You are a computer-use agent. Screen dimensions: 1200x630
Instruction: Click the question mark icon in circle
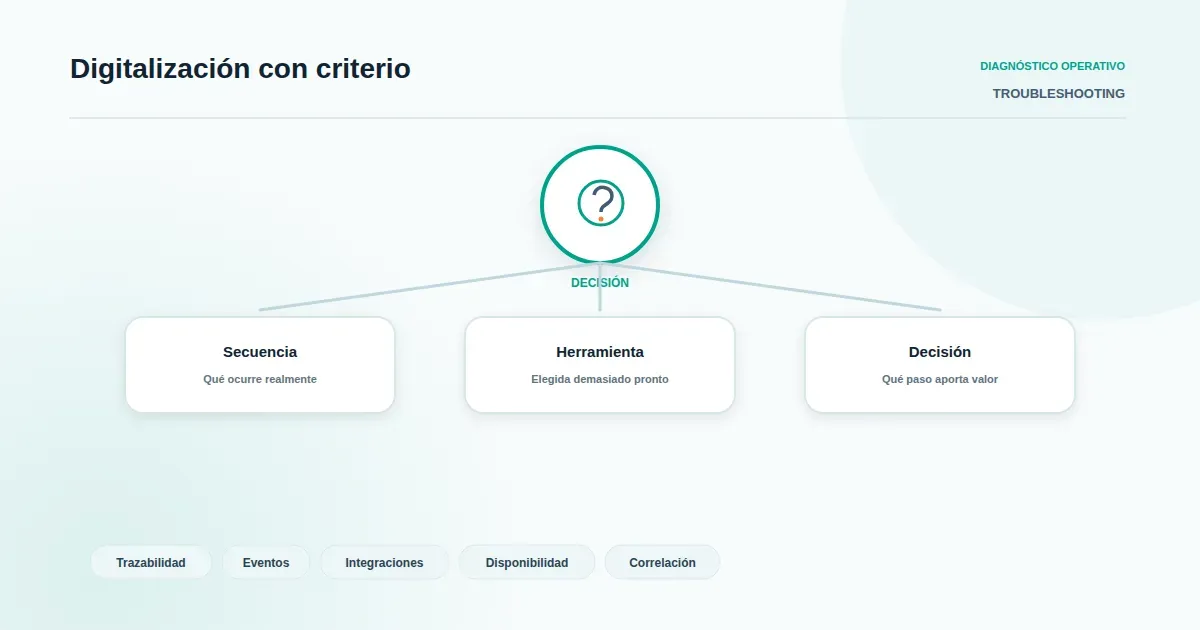(x=600, y=204)
